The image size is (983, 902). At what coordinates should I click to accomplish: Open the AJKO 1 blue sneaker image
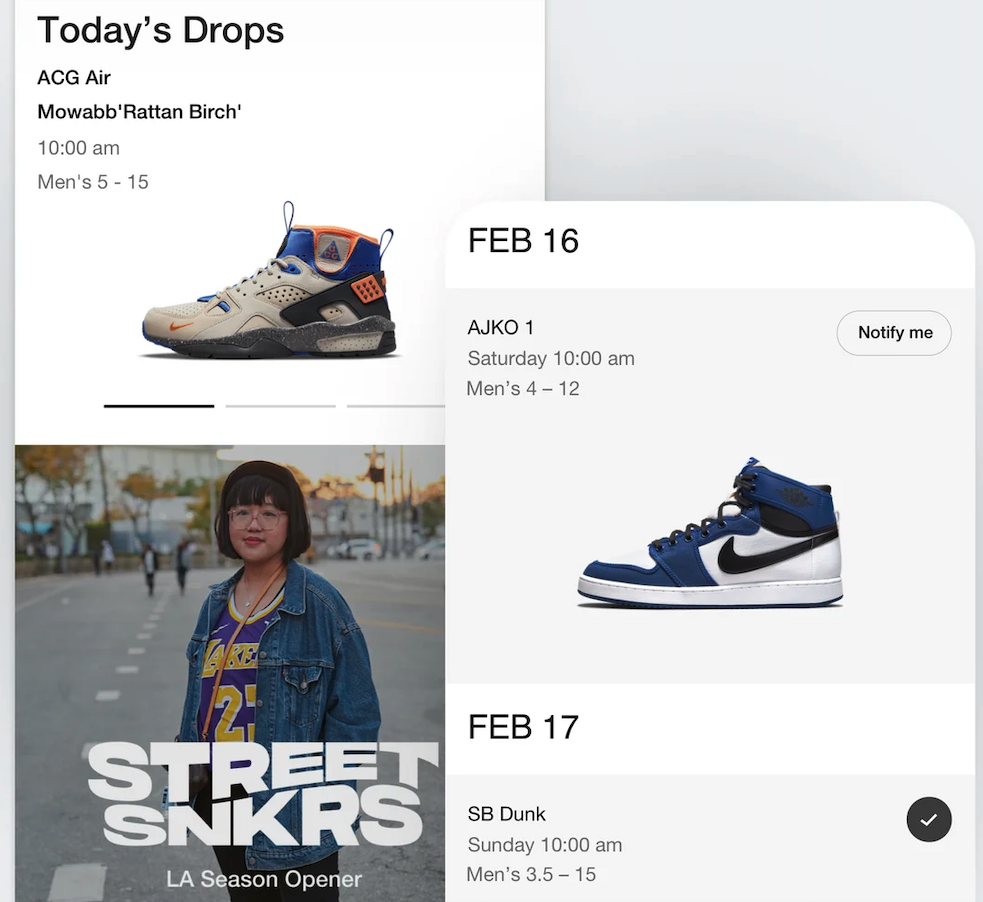(x=710, y=533)
